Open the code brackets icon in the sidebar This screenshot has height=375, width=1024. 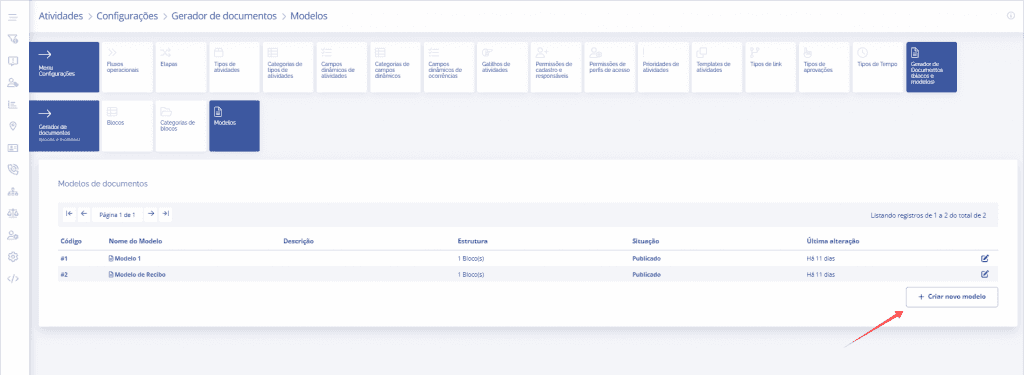(x=12, y=279)
